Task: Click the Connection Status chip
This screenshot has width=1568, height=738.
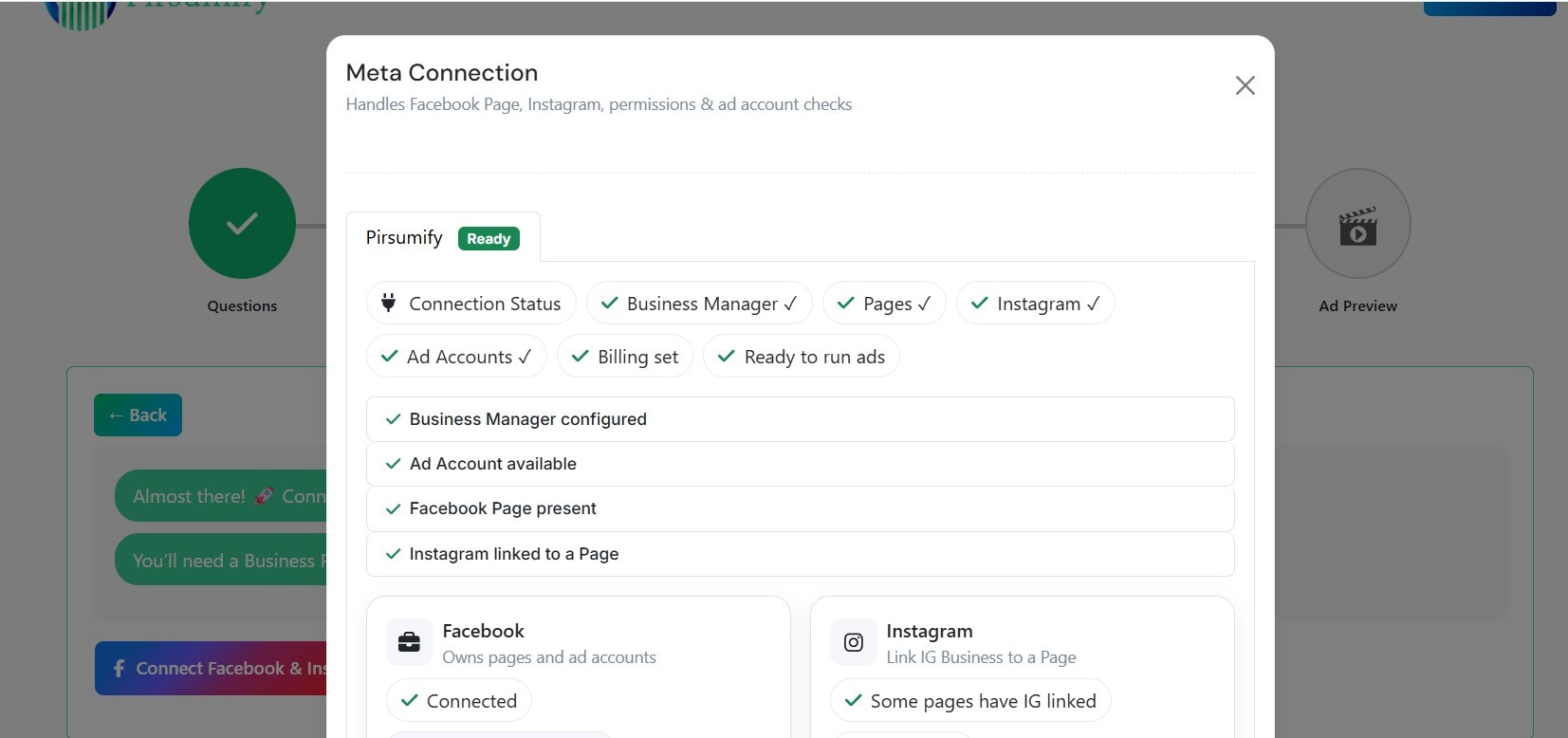Action: [470, 304]
